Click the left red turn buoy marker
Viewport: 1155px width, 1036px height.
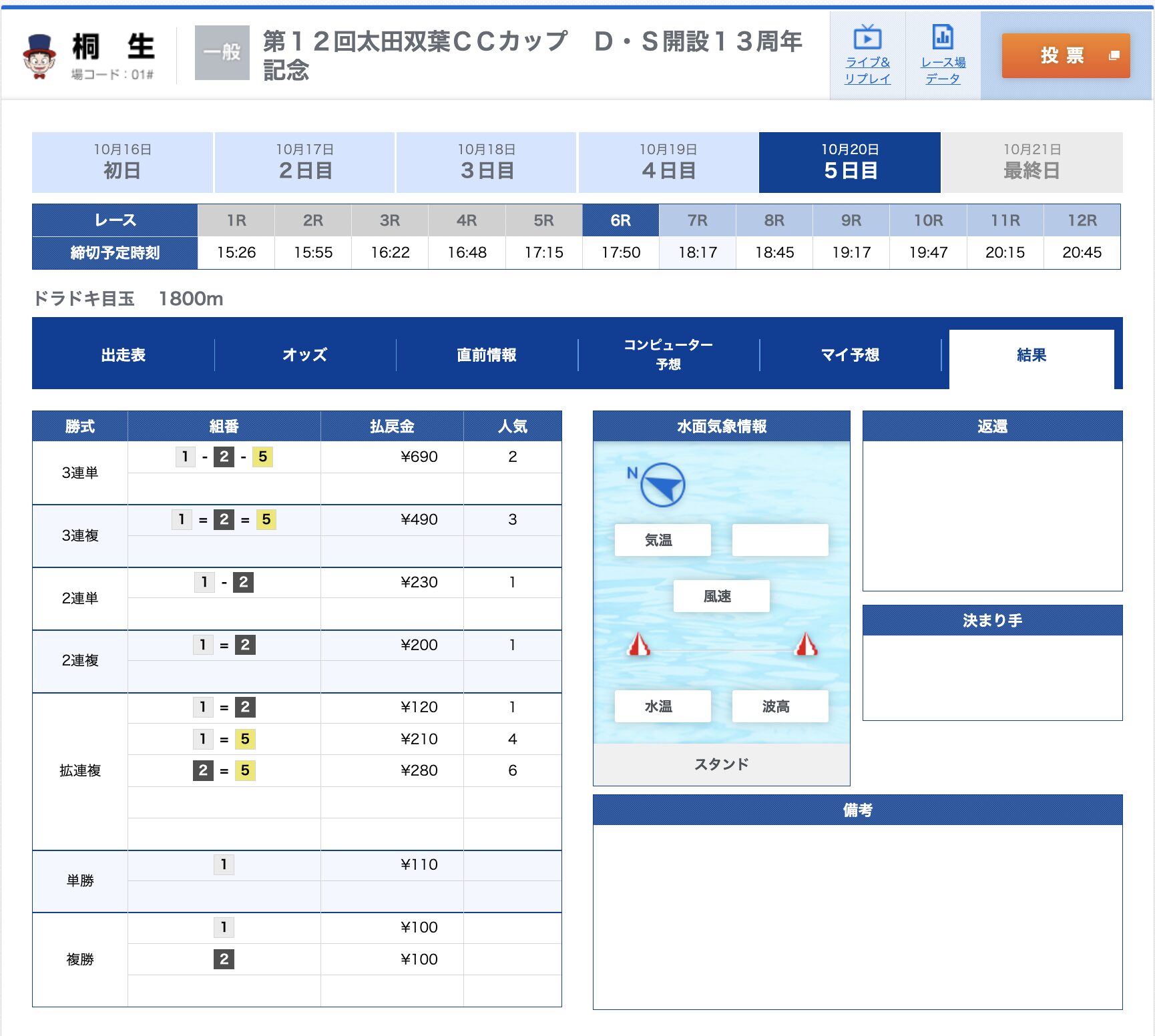(639, 644)
